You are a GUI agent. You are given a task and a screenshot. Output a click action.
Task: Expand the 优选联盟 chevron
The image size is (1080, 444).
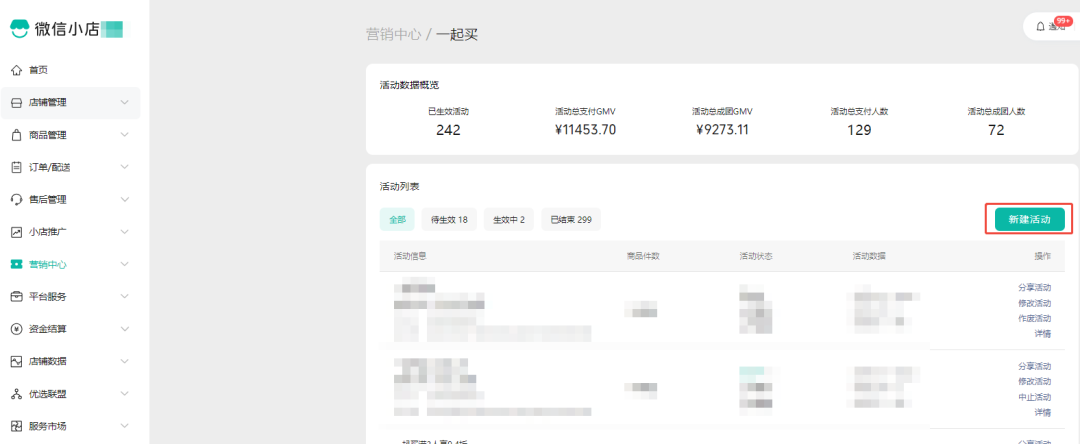coord(125,394)
